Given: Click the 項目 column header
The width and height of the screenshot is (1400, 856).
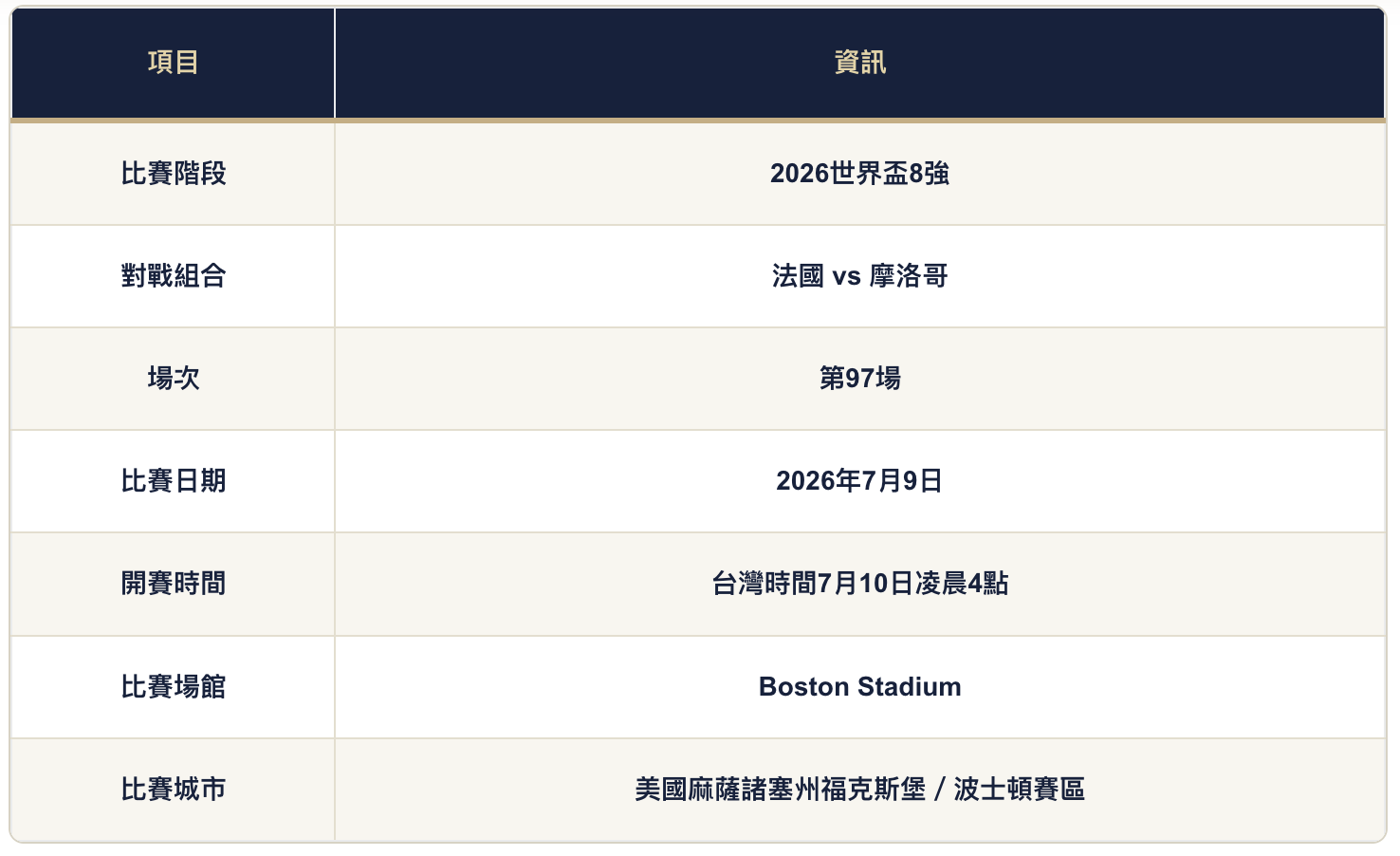Looking at the screenshot, I should point(173,63).
